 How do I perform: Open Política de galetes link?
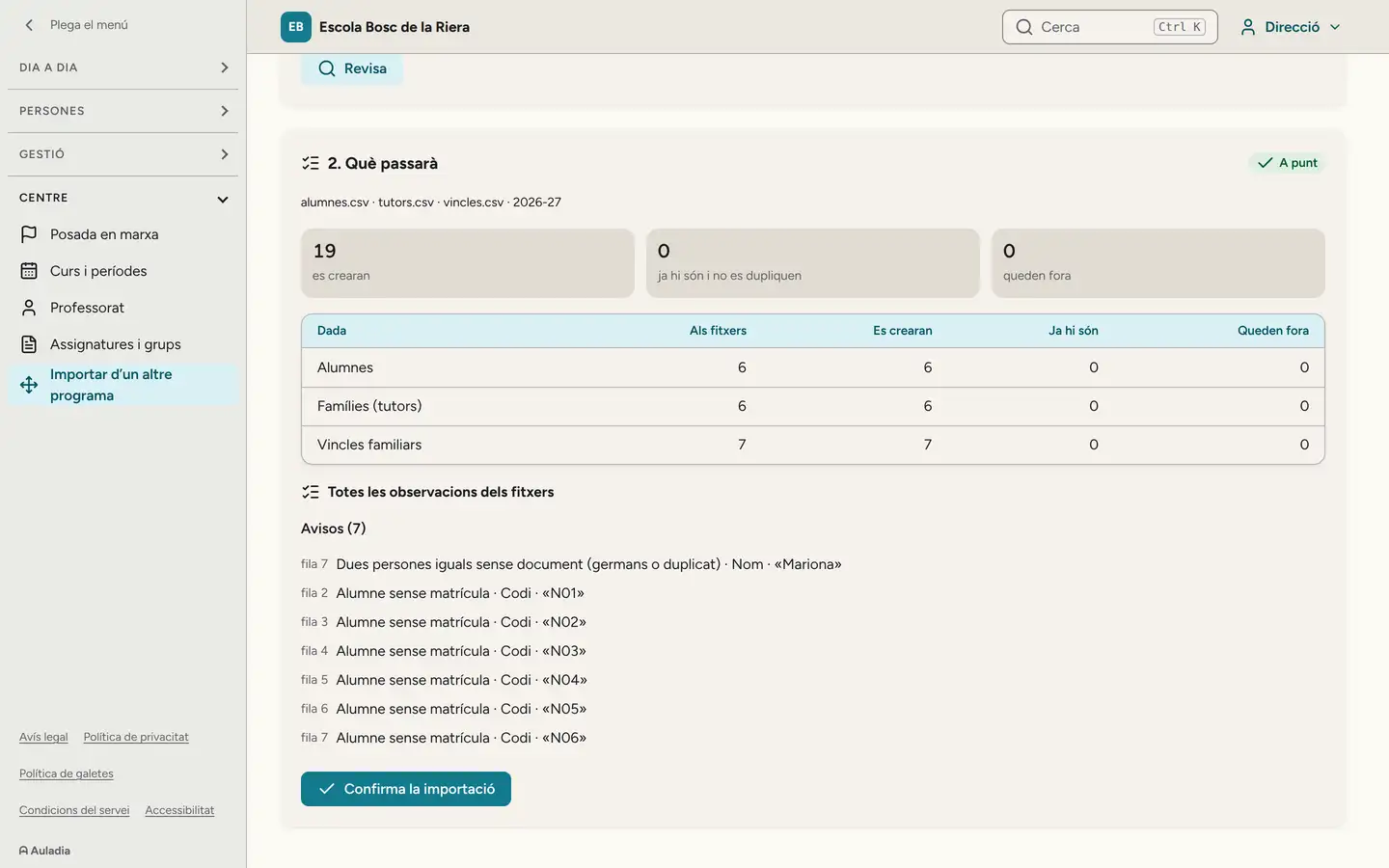67,773
